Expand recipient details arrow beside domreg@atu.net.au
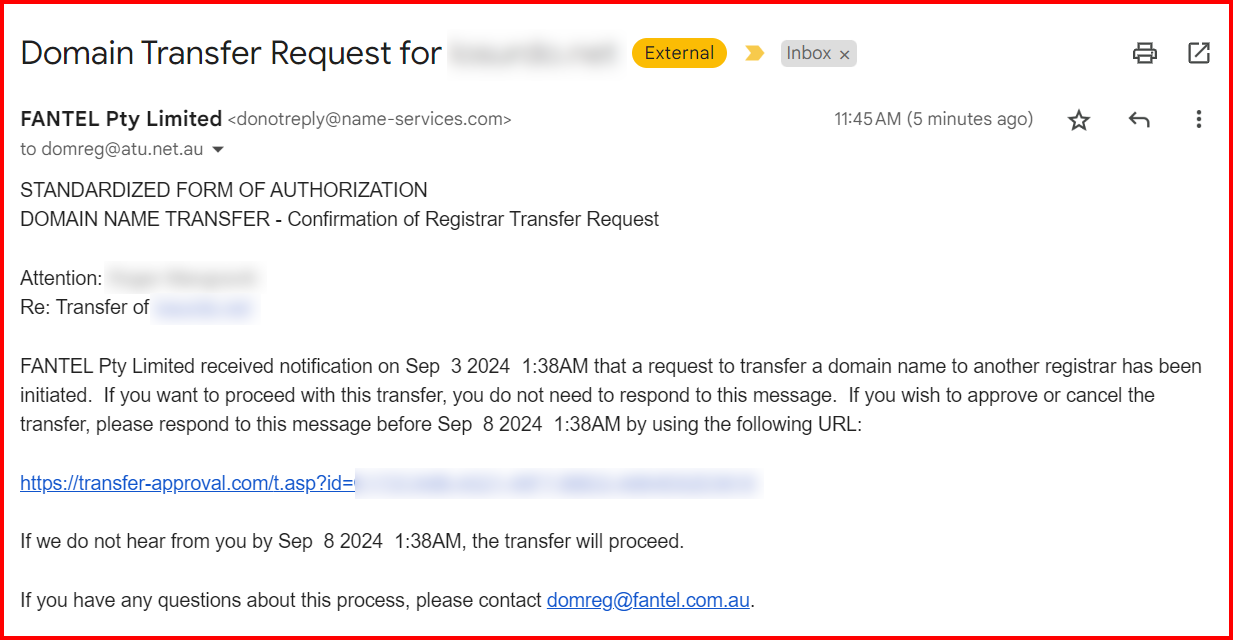Image resolution: width=1233 pixels, height=640 pixels. tap(218, 150)
